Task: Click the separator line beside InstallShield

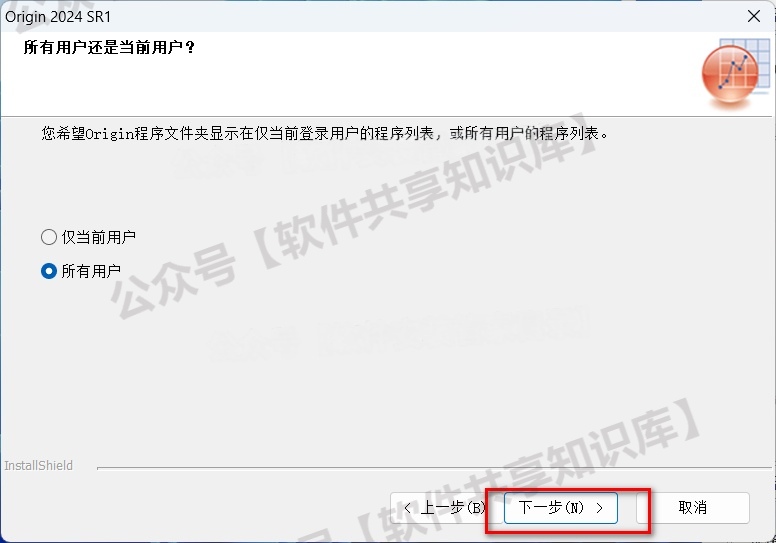Action: coord(434,467)
